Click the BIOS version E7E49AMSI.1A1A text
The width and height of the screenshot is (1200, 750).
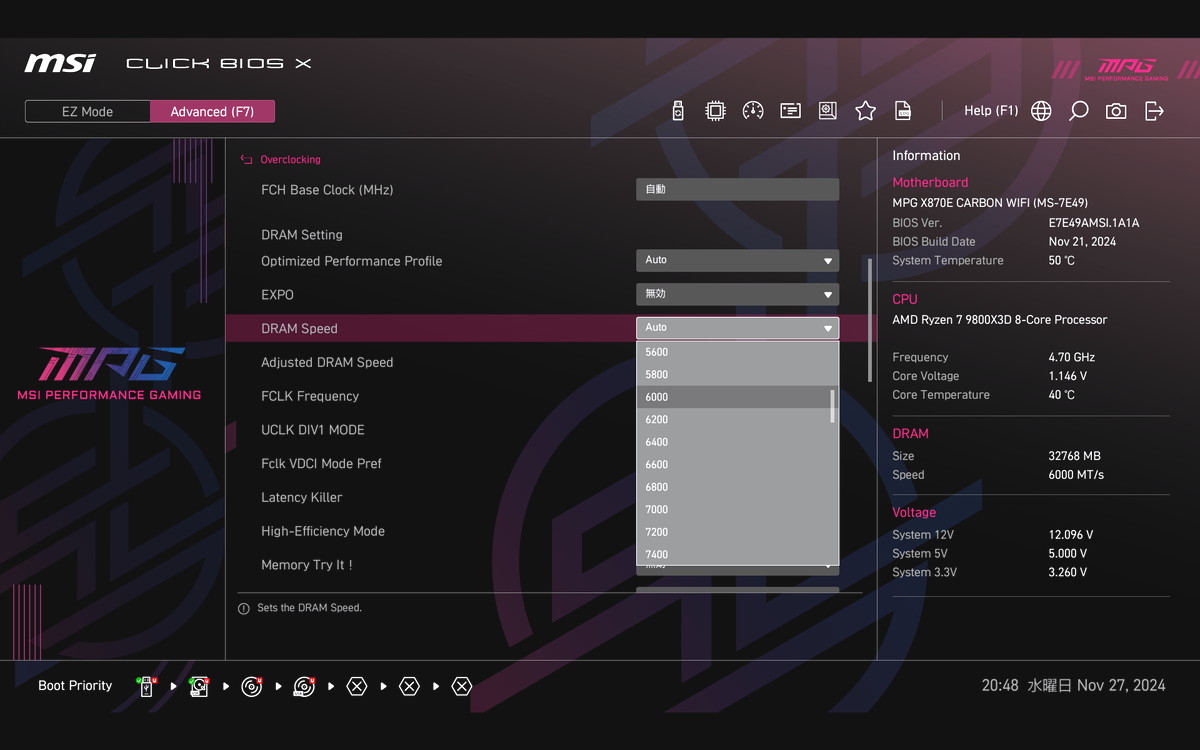pyautogui.click(x=1093, y=223)
